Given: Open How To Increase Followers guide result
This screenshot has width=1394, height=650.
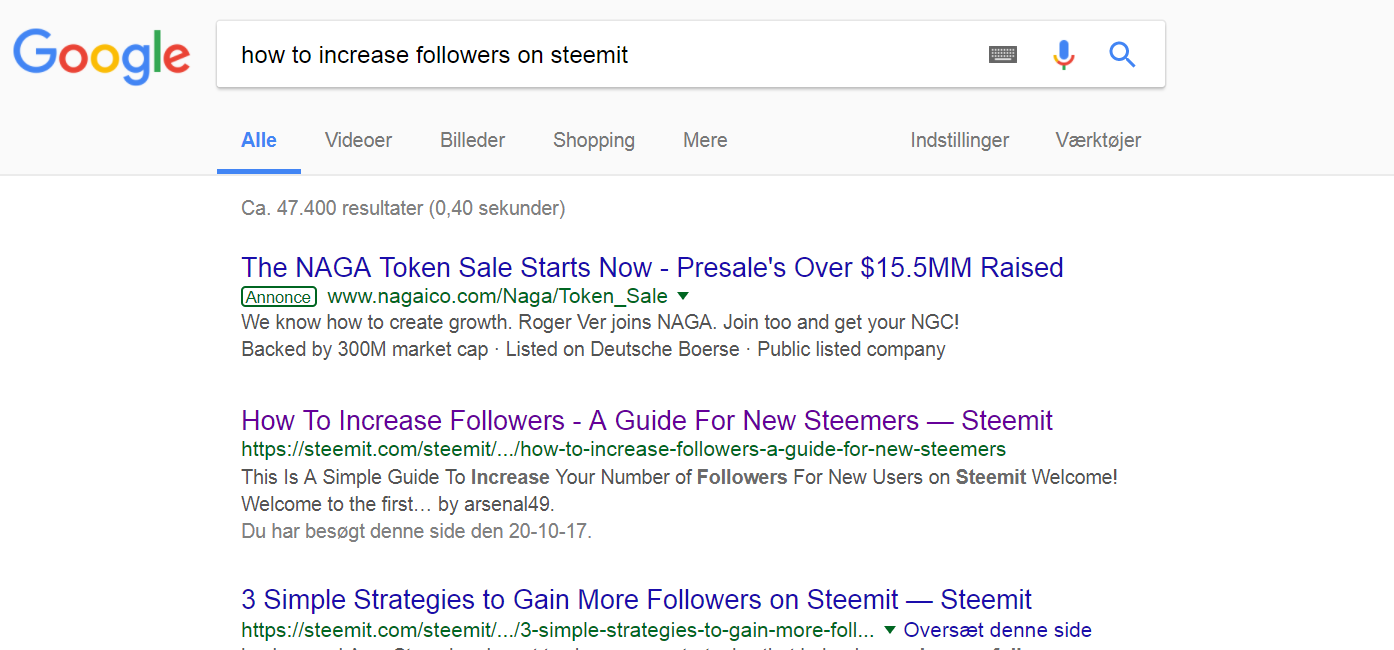Looking at the screenshot, I should click(x=647, y=421).
